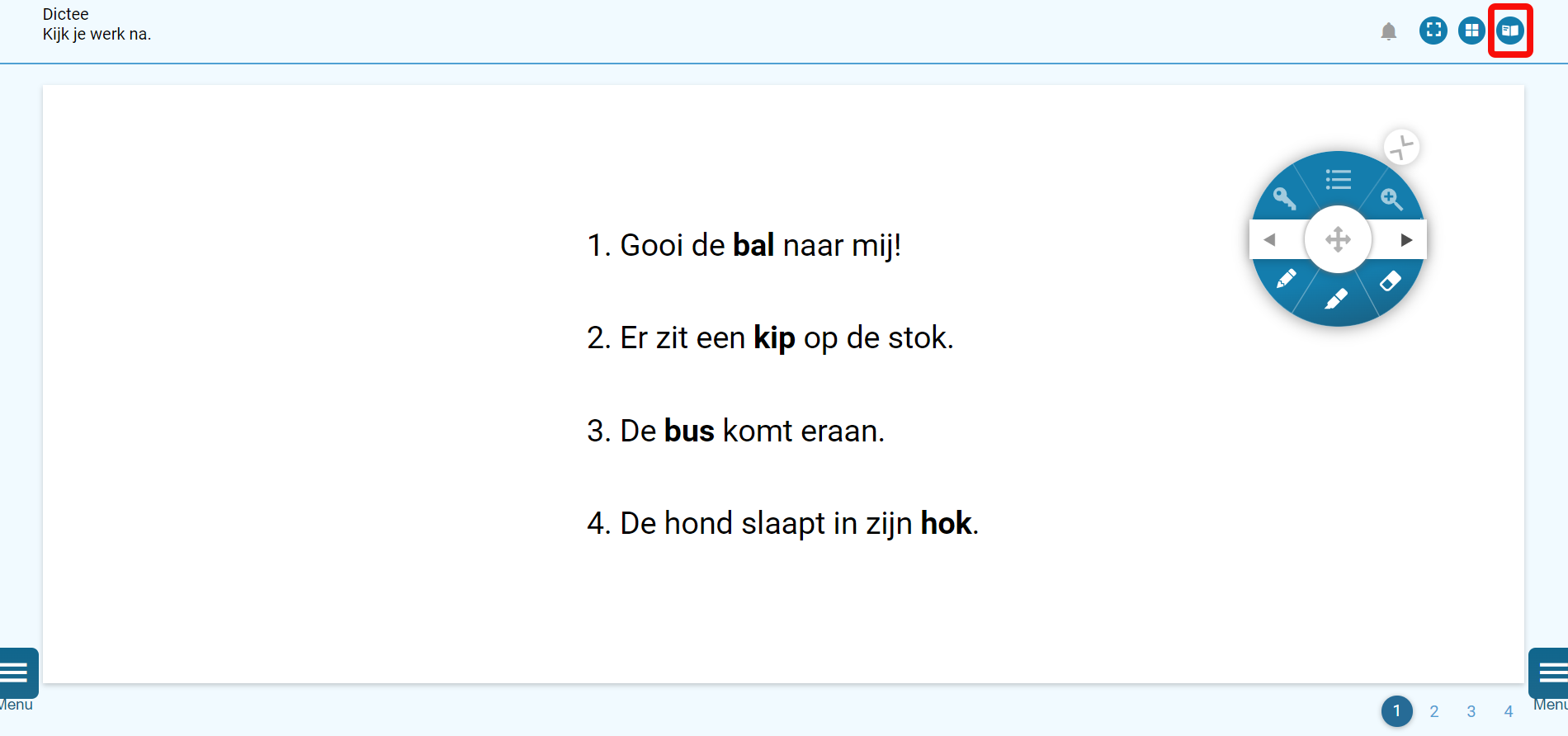Select the eraser tool
The width and height of the screenshot is (1568, 736).
(x=1391, y=281)
